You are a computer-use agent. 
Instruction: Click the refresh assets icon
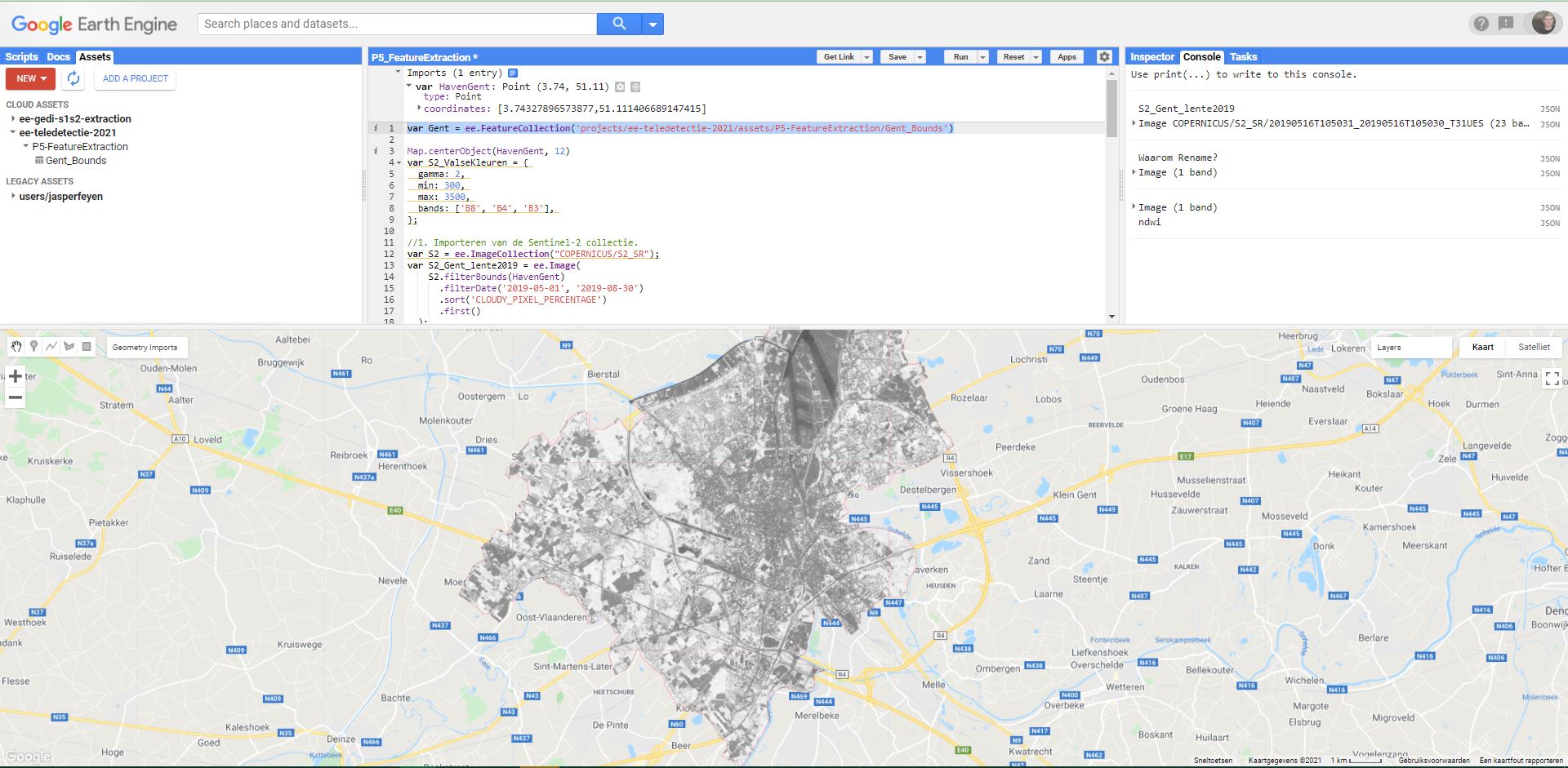73,78
